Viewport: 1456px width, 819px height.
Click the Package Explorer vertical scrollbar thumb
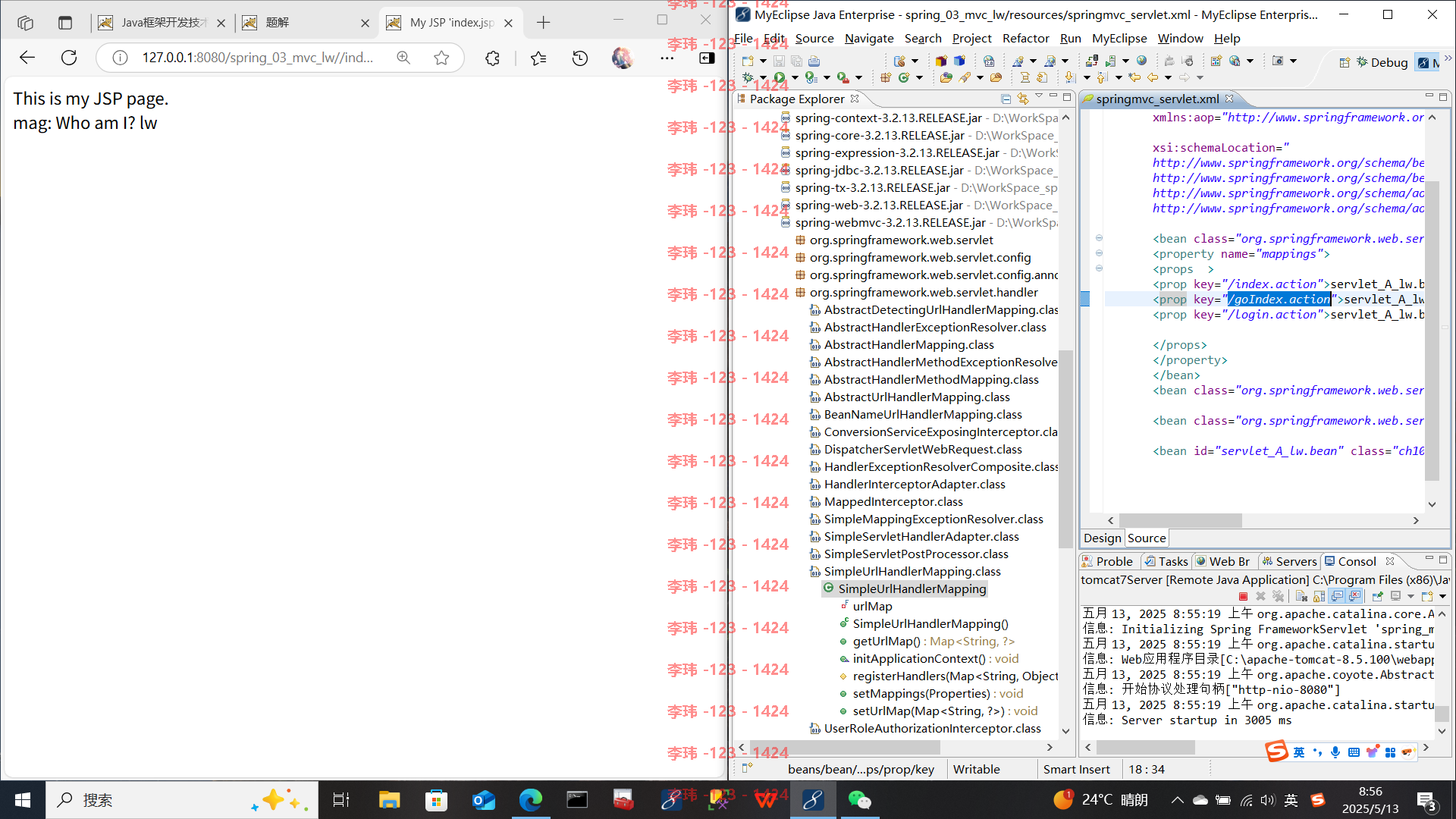[x=1065, y=447]
